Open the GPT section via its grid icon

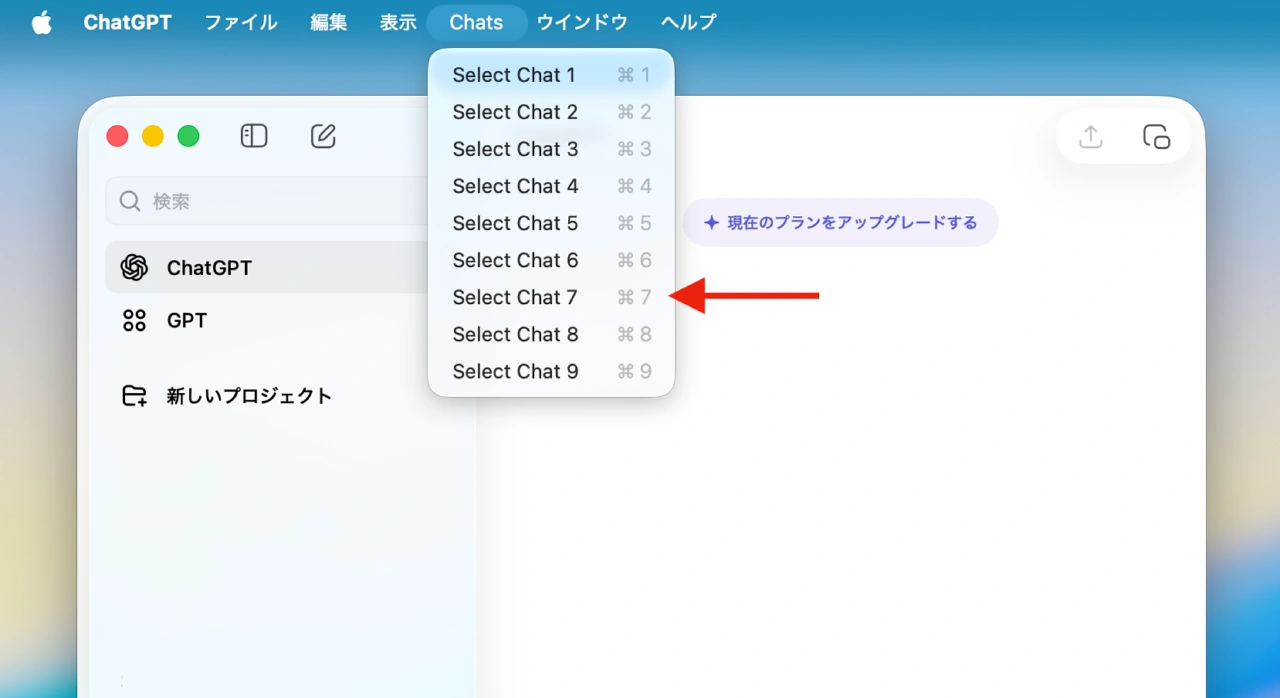[x=133, y=320]
